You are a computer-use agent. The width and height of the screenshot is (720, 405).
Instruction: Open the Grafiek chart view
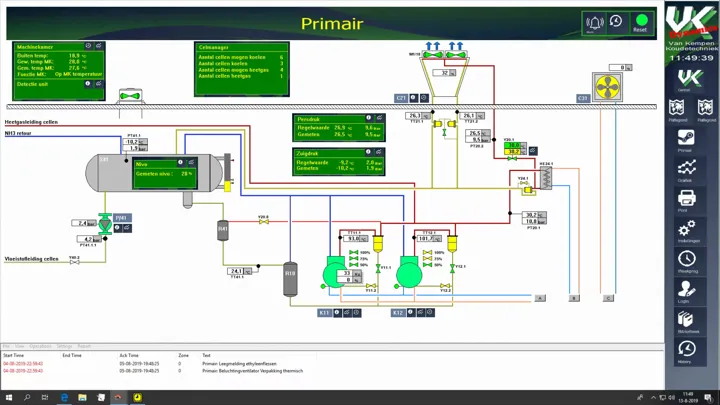686,170
